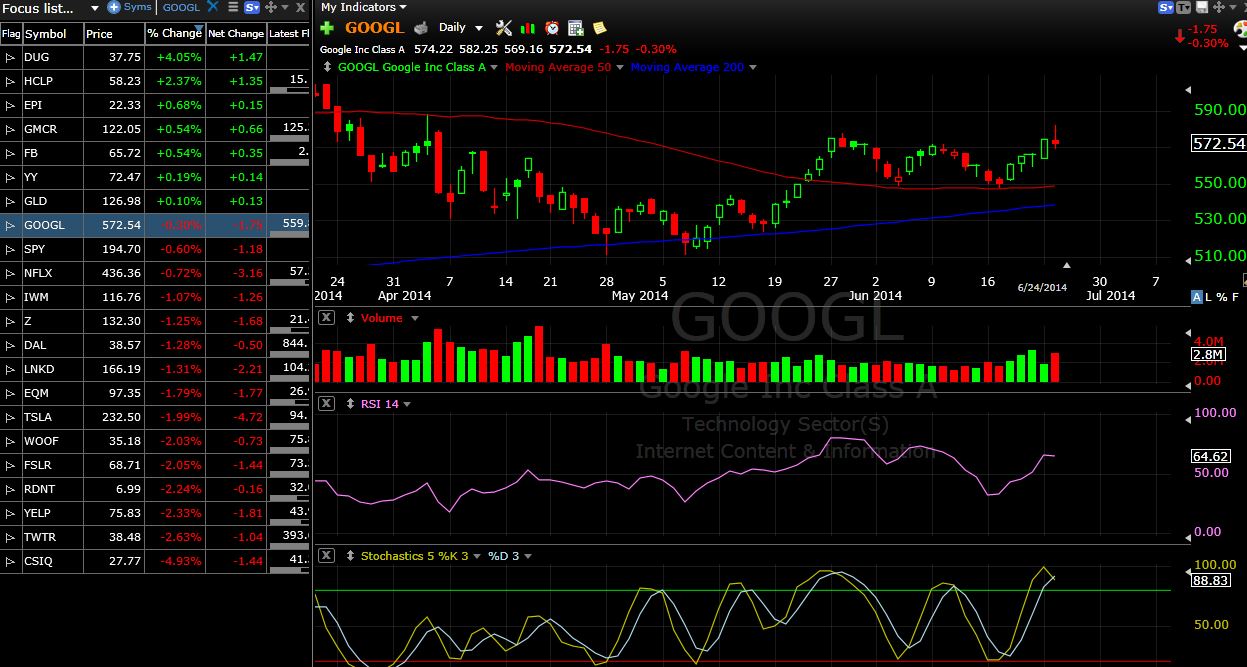Close the RSI 14 pane
The width and height of the screenshot is (1247, 667).
pos(326,404)
